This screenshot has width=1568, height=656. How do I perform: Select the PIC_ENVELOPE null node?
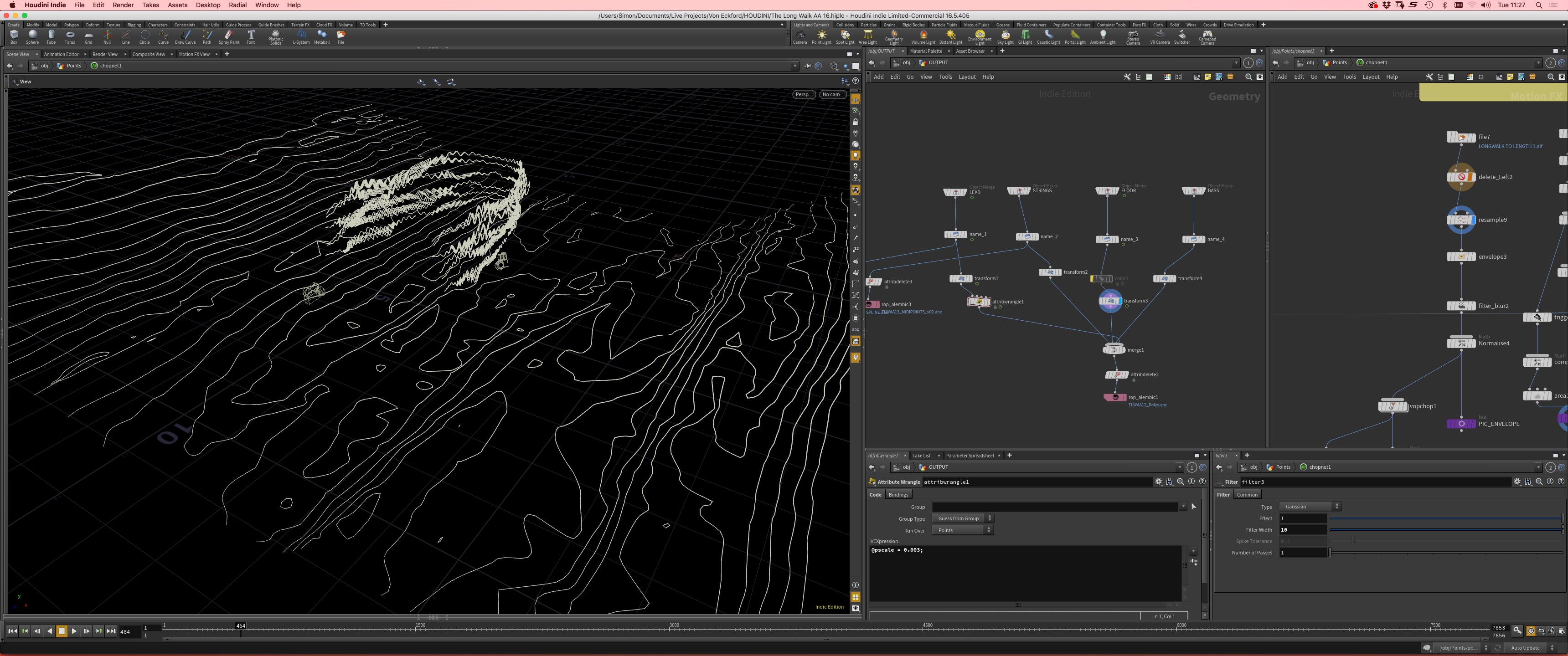(1461, 424)
